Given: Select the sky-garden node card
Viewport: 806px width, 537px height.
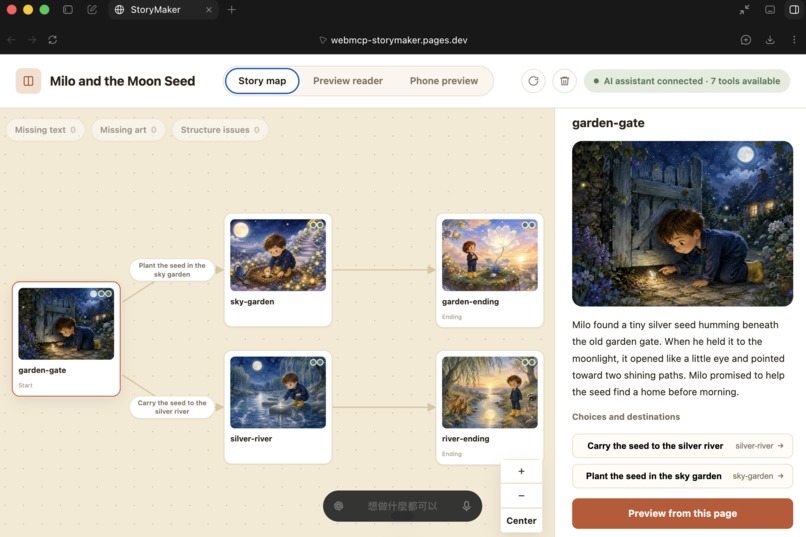Looking at the screenshot, I should [278, 270].
